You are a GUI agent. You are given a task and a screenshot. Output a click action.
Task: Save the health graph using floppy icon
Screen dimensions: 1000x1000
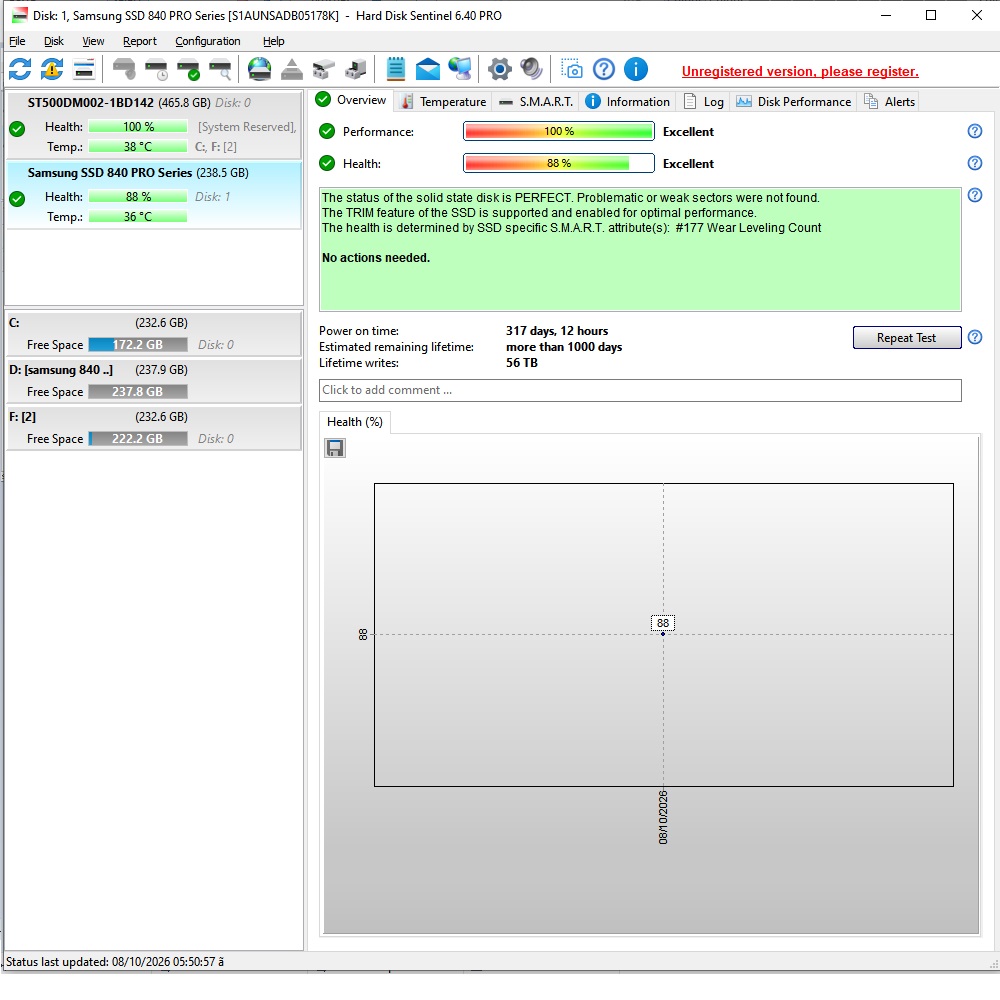point(335,448)
